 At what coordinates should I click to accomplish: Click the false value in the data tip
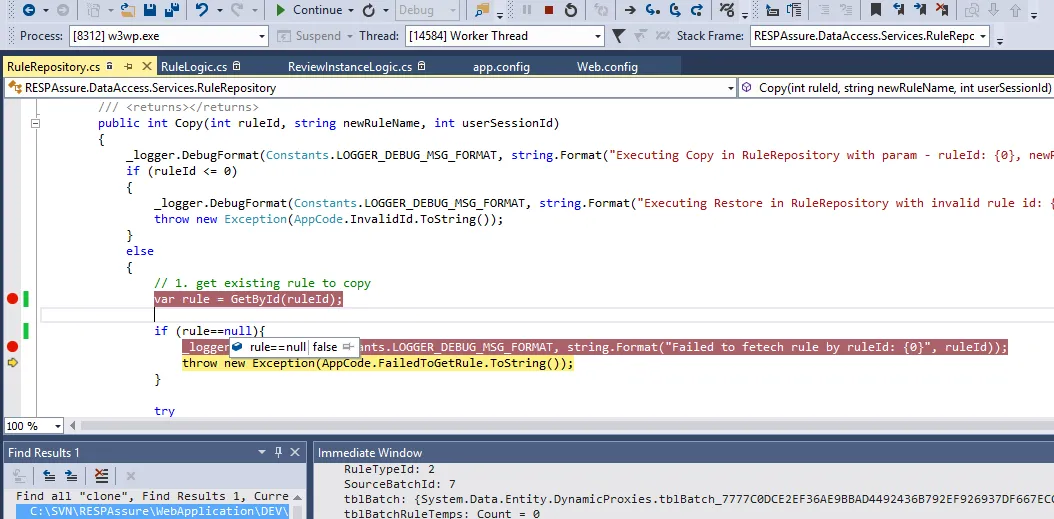tap(325, 347)
